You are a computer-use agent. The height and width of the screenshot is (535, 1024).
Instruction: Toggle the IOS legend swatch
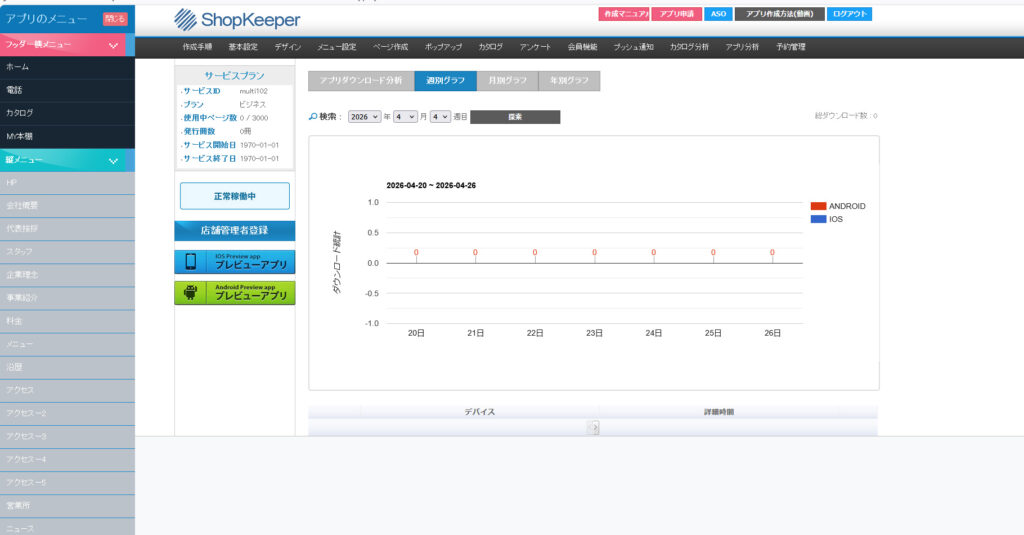tap(818, 219)
